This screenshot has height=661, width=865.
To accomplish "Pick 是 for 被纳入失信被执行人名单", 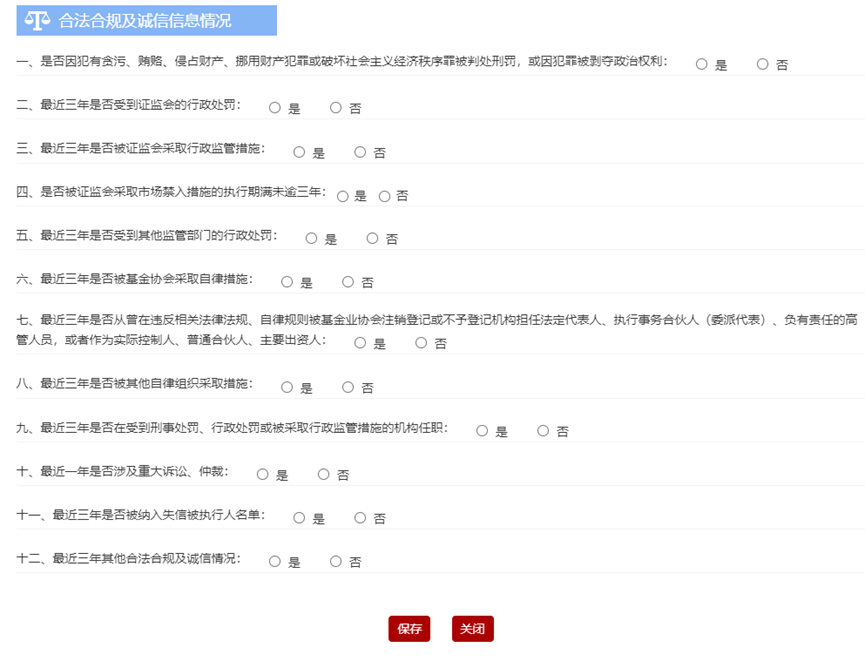I will [x=299, y=518].
